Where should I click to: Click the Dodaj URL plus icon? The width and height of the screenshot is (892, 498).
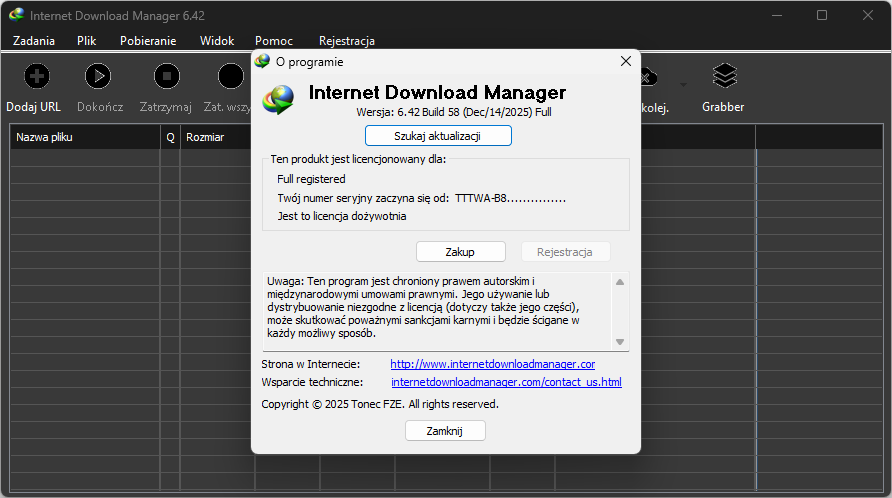(x=36, y=76)
